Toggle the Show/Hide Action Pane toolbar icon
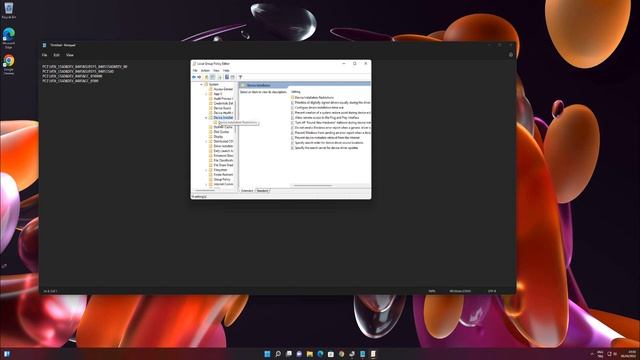 point(233,77)
